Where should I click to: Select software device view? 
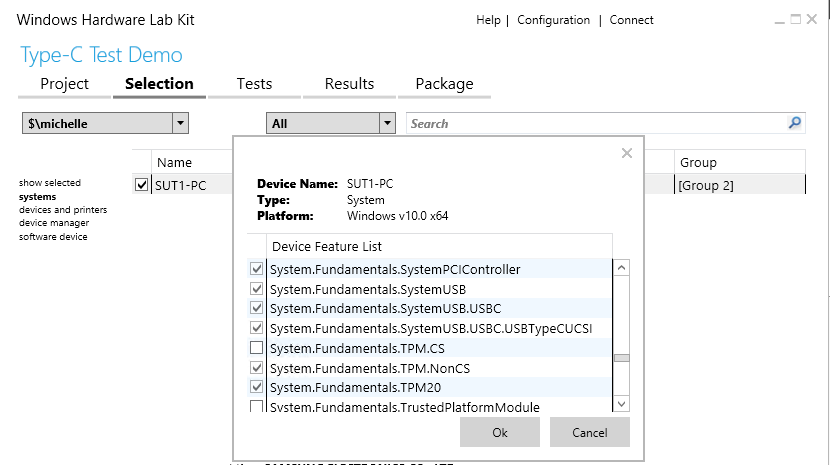tap(53, 237)
